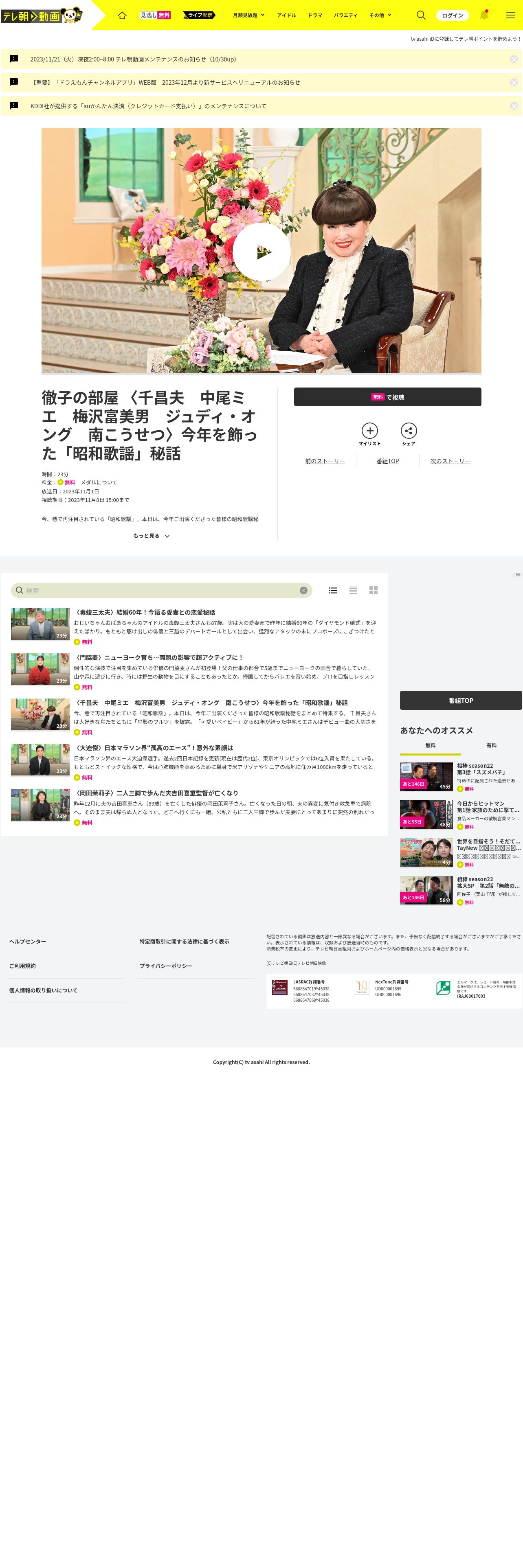Open the ヘルプセンター footer link
Viewport: 523px width, 1568px height.
click(27, 942)
